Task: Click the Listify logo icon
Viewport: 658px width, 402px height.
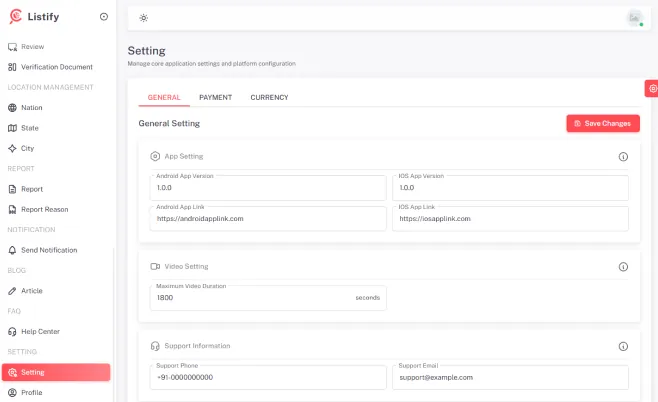Action: 16,16
